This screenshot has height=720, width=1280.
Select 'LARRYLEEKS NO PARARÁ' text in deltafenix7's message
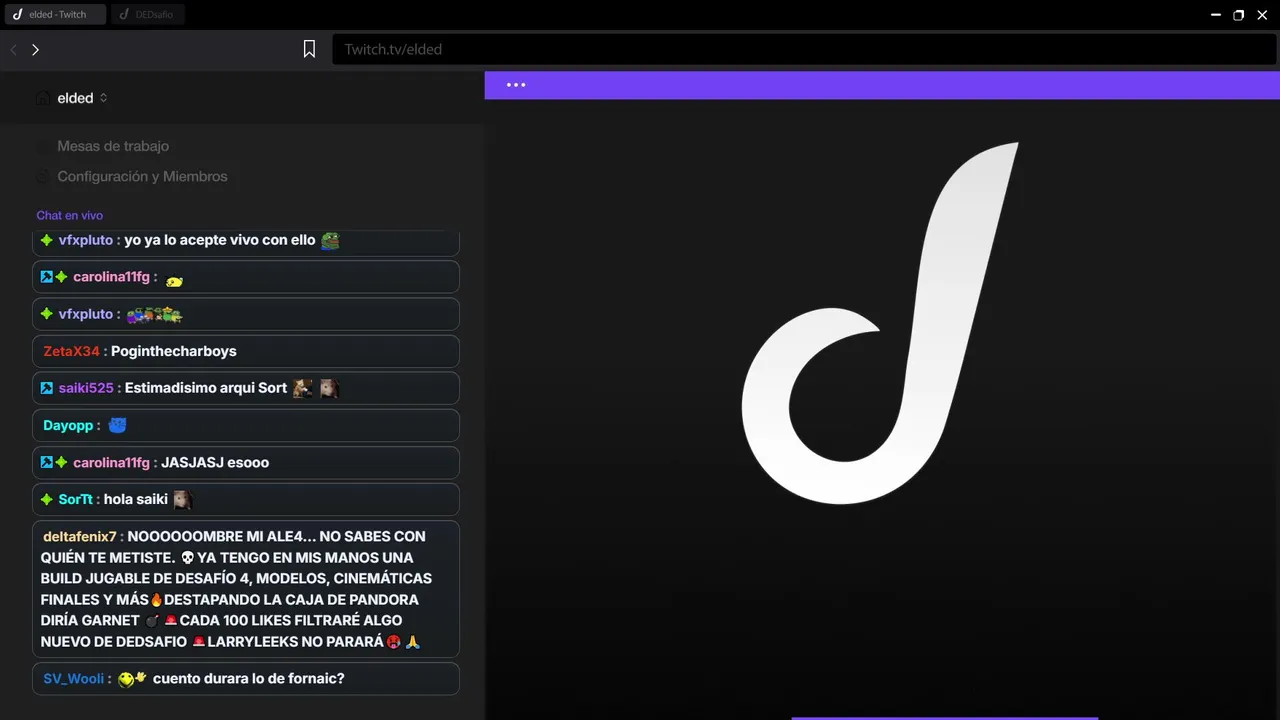296,642
